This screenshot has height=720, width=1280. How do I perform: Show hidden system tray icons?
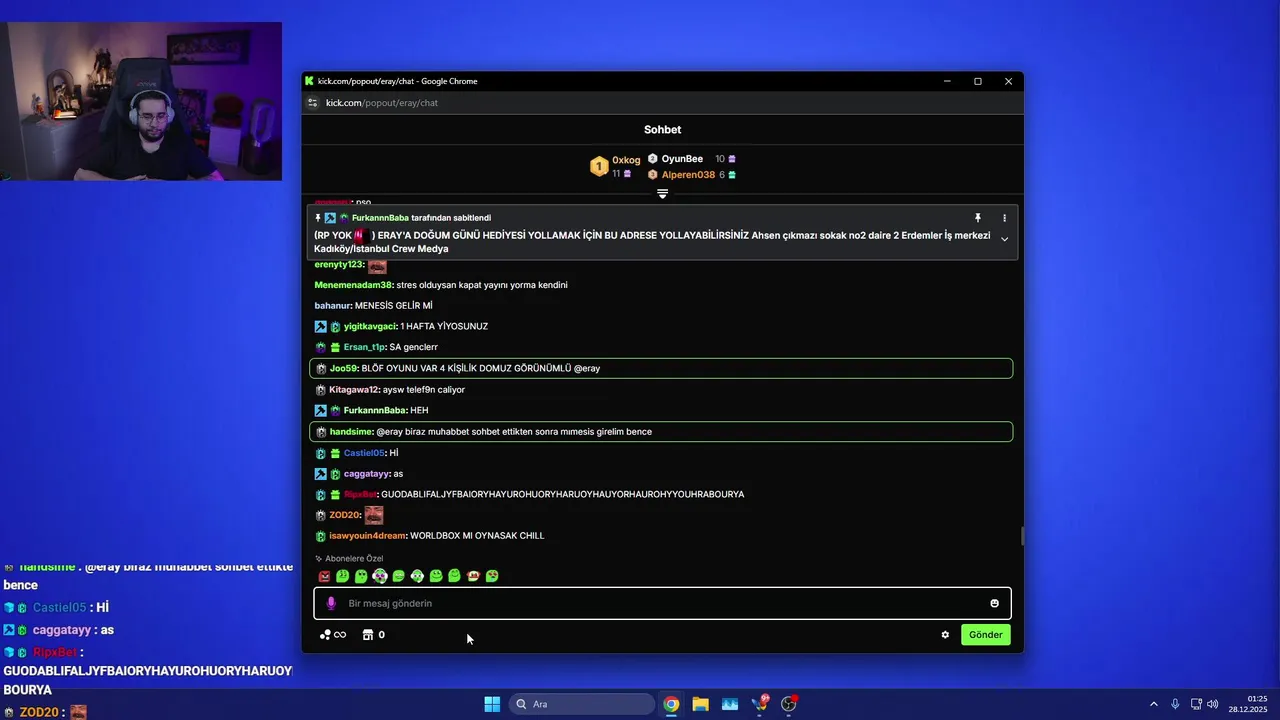pos(1153,704)
